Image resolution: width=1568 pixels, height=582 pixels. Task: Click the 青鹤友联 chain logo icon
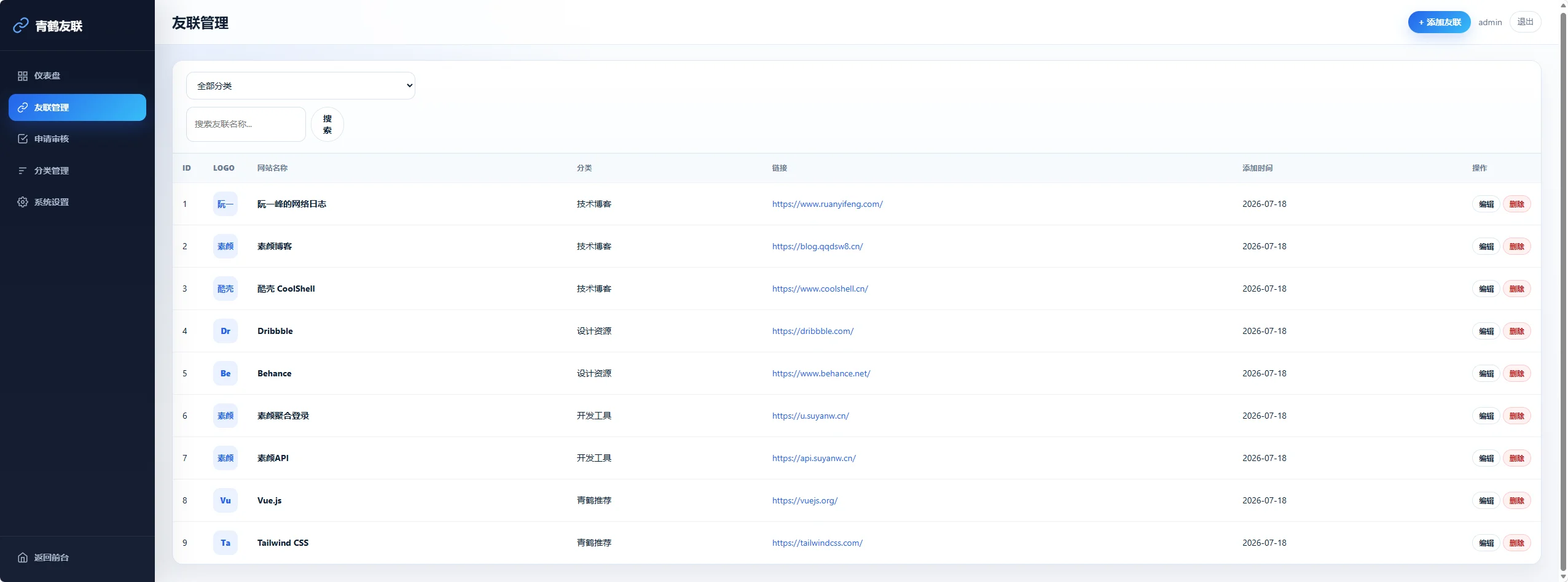(x=21, y=25)
